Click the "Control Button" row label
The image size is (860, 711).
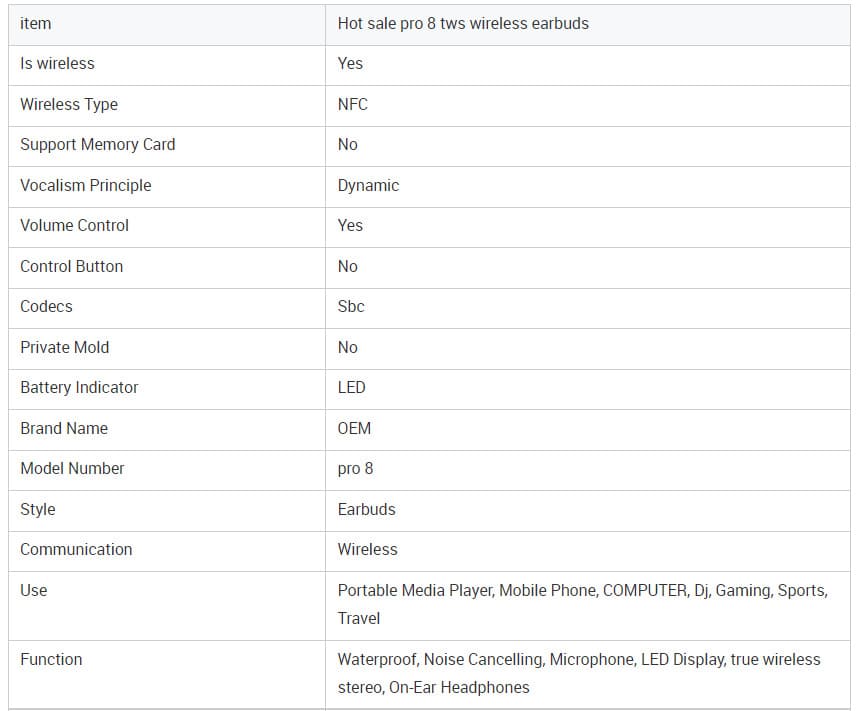click(x=71, y=266)
